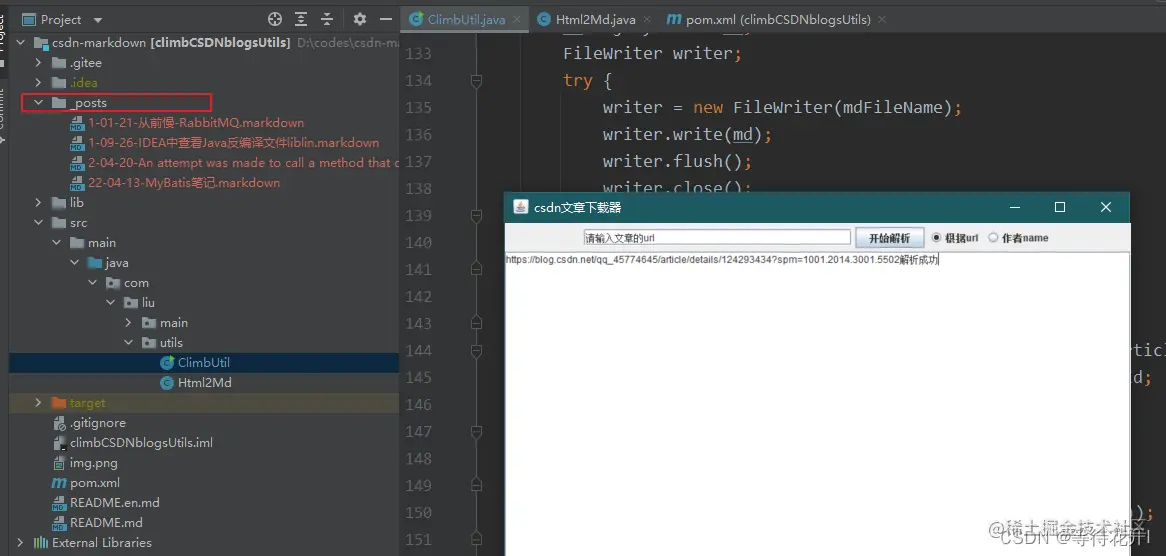Collapse the src folder chevron
Screen dimensions: 1166x556
39,223
